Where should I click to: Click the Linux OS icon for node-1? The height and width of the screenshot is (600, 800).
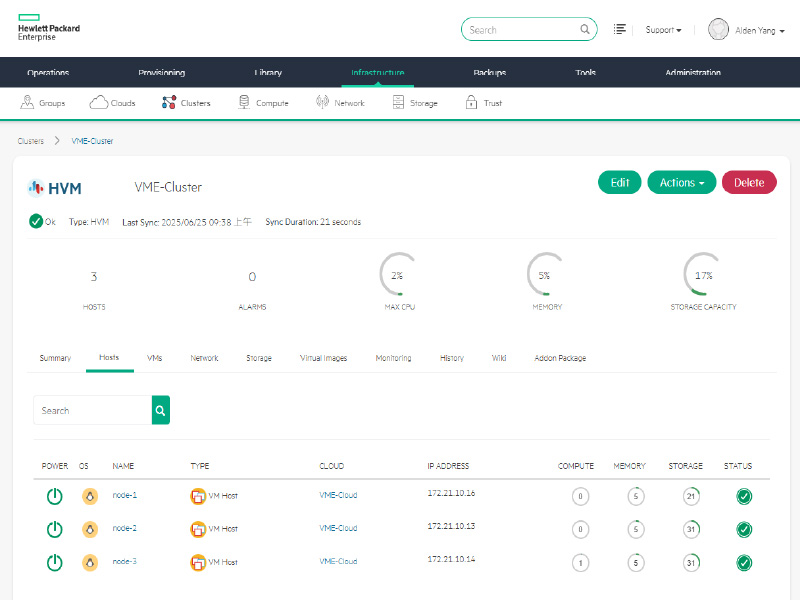pyautogui.click(x=90, y=496)
